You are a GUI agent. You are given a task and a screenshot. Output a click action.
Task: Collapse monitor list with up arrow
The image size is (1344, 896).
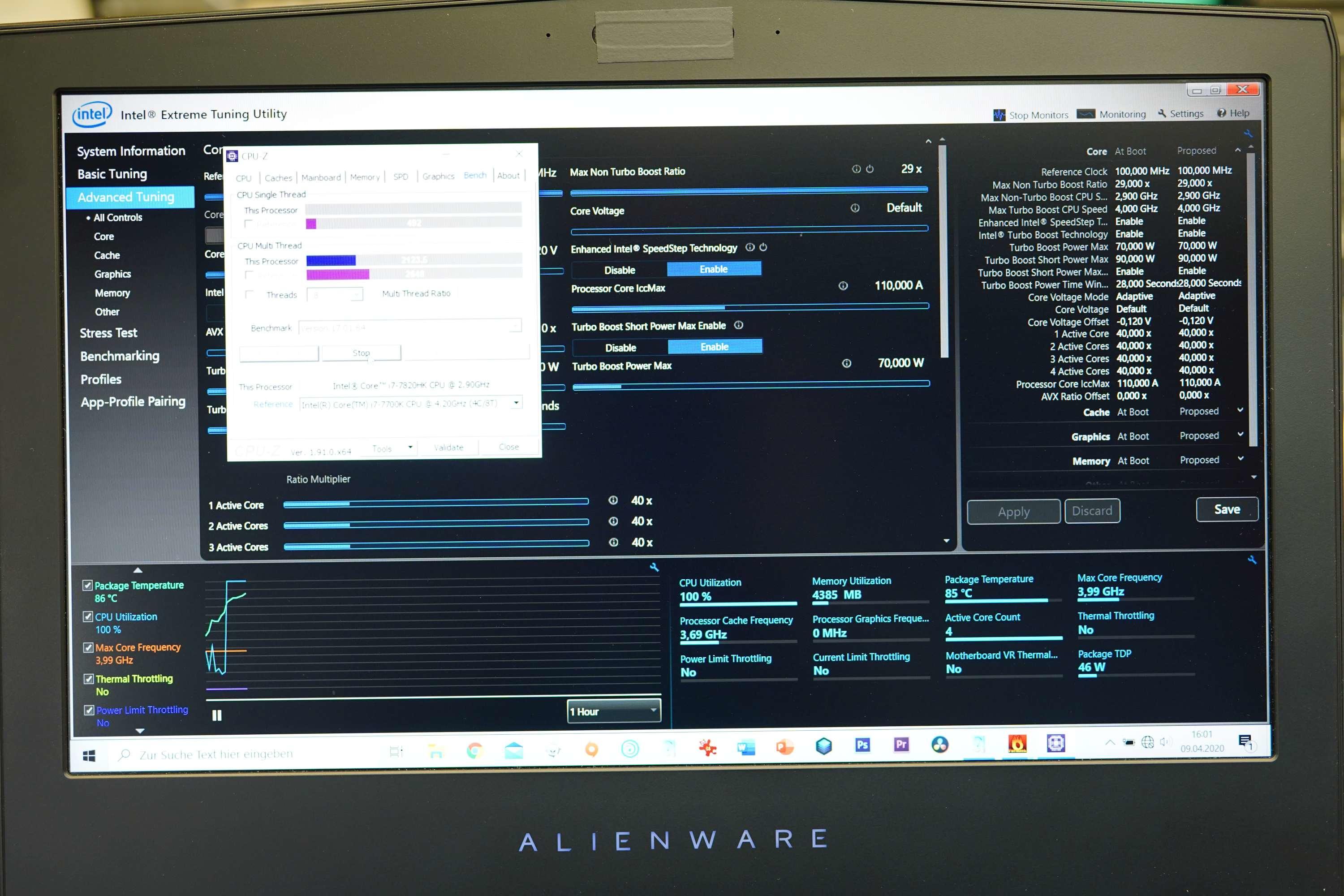[x=138, y=570]
